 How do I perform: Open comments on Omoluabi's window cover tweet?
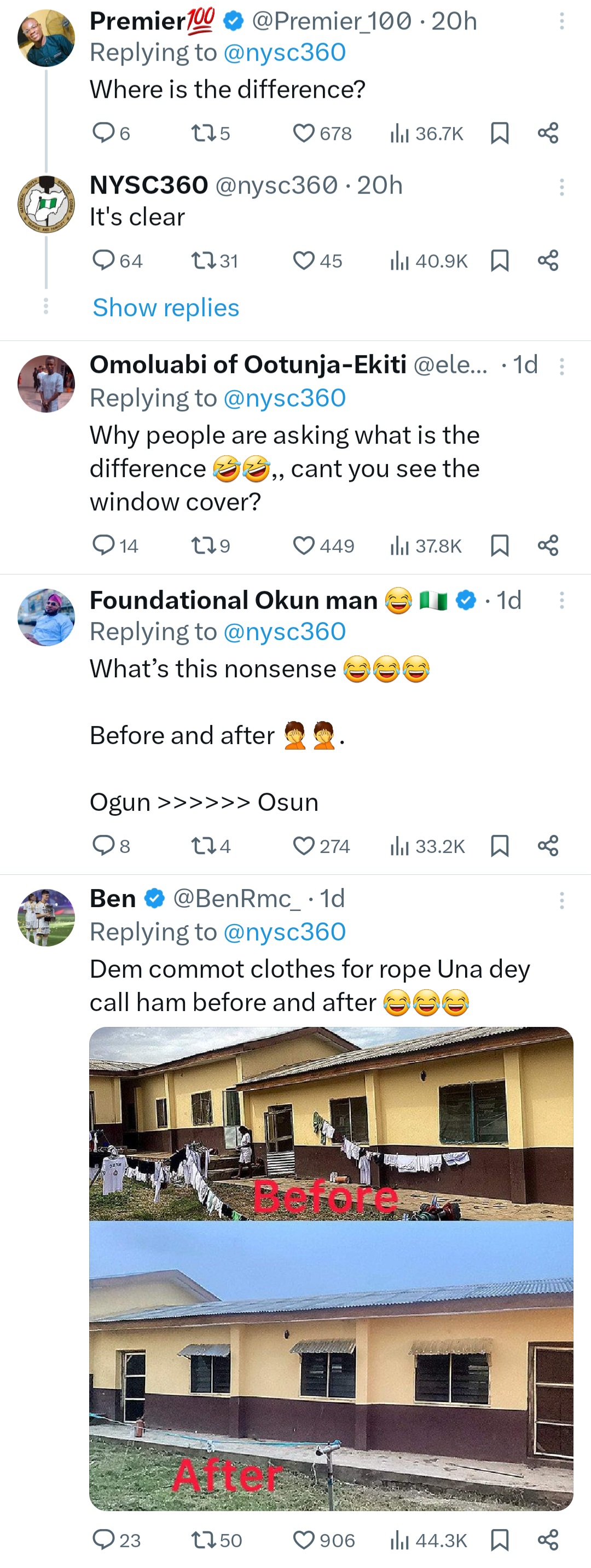click(x=103, y=545)
